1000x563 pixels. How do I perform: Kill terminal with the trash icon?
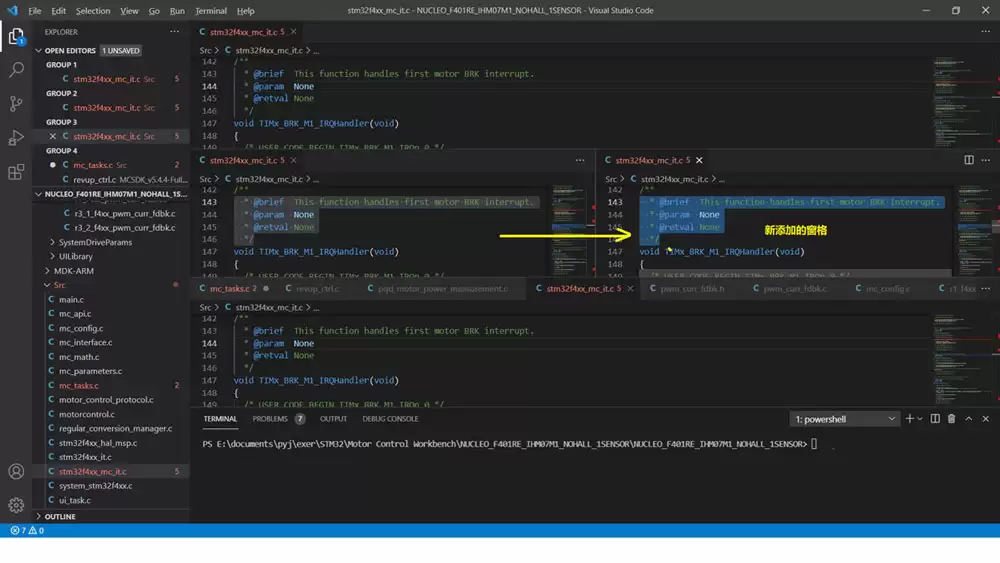(x=952, y=419)
